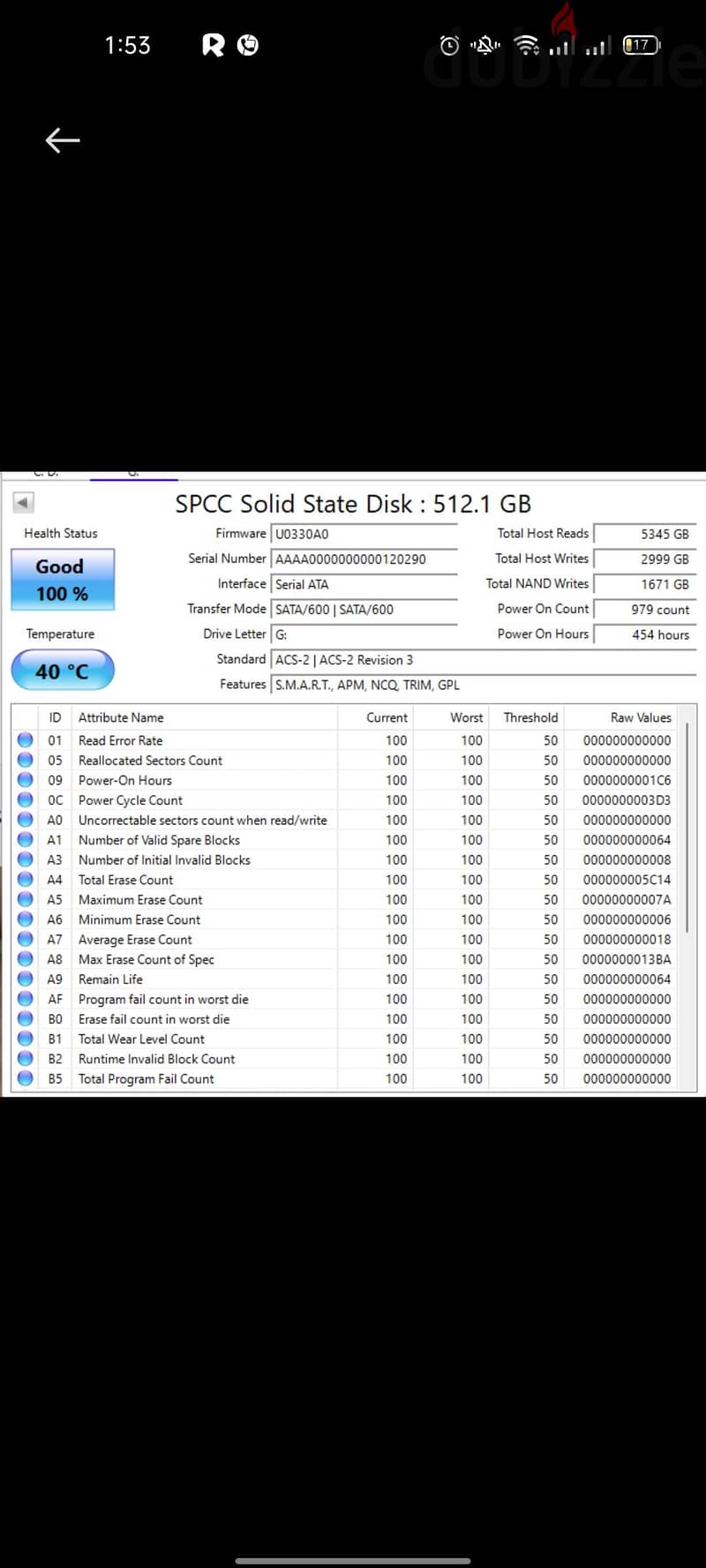Click status circle for Erase fail count in worst die
The image size is (706, 1568).
(x=26, y=1019)
